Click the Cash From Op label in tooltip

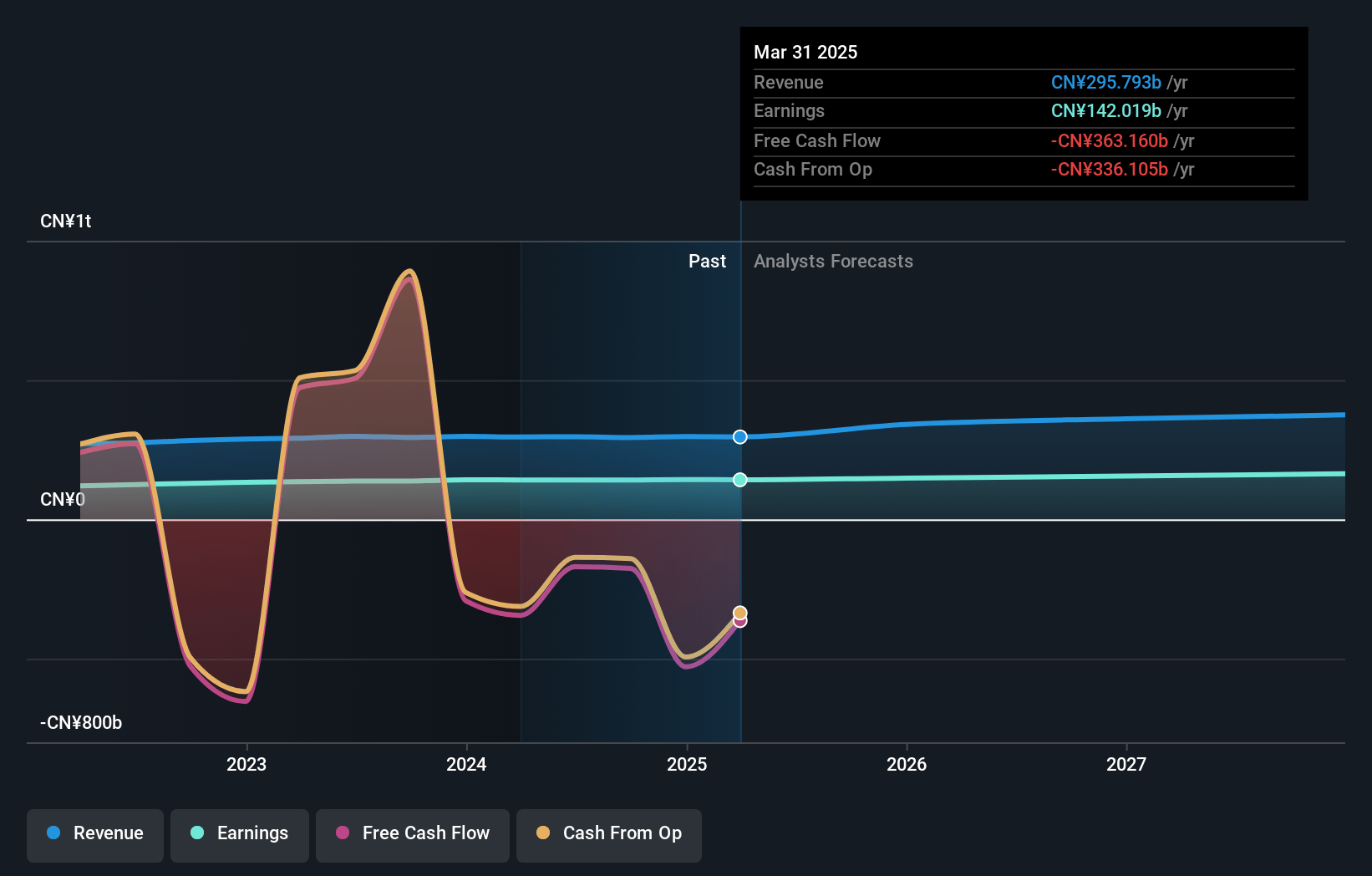[813, 170]
